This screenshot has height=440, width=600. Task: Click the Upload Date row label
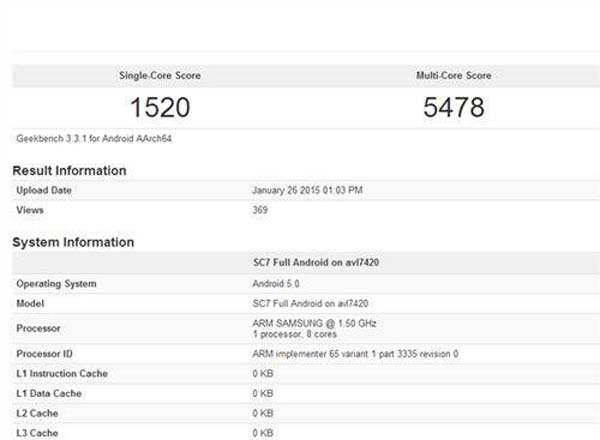(x=44, y=190)
